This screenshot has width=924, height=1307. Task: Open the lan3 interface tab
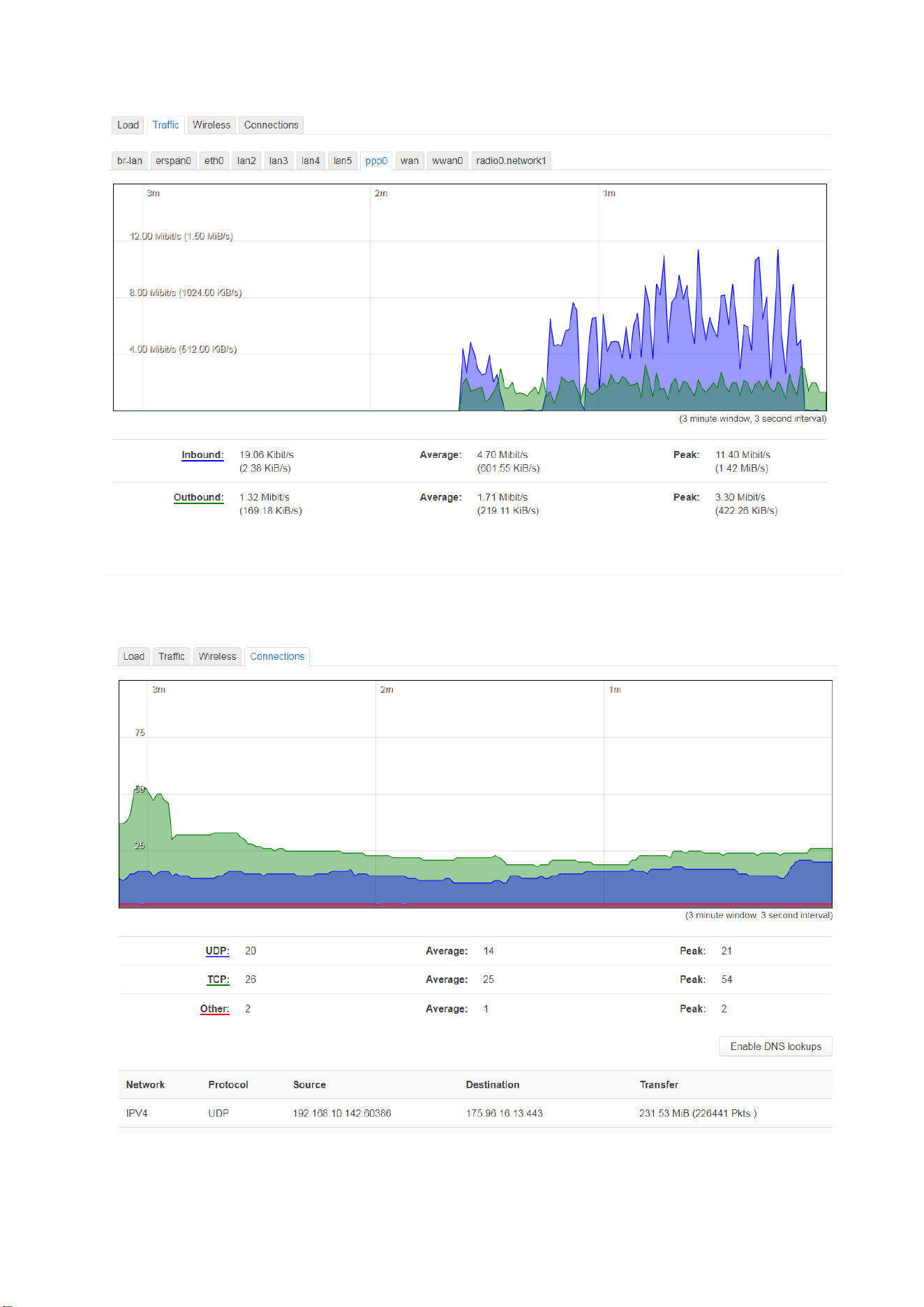pos(278,161)
